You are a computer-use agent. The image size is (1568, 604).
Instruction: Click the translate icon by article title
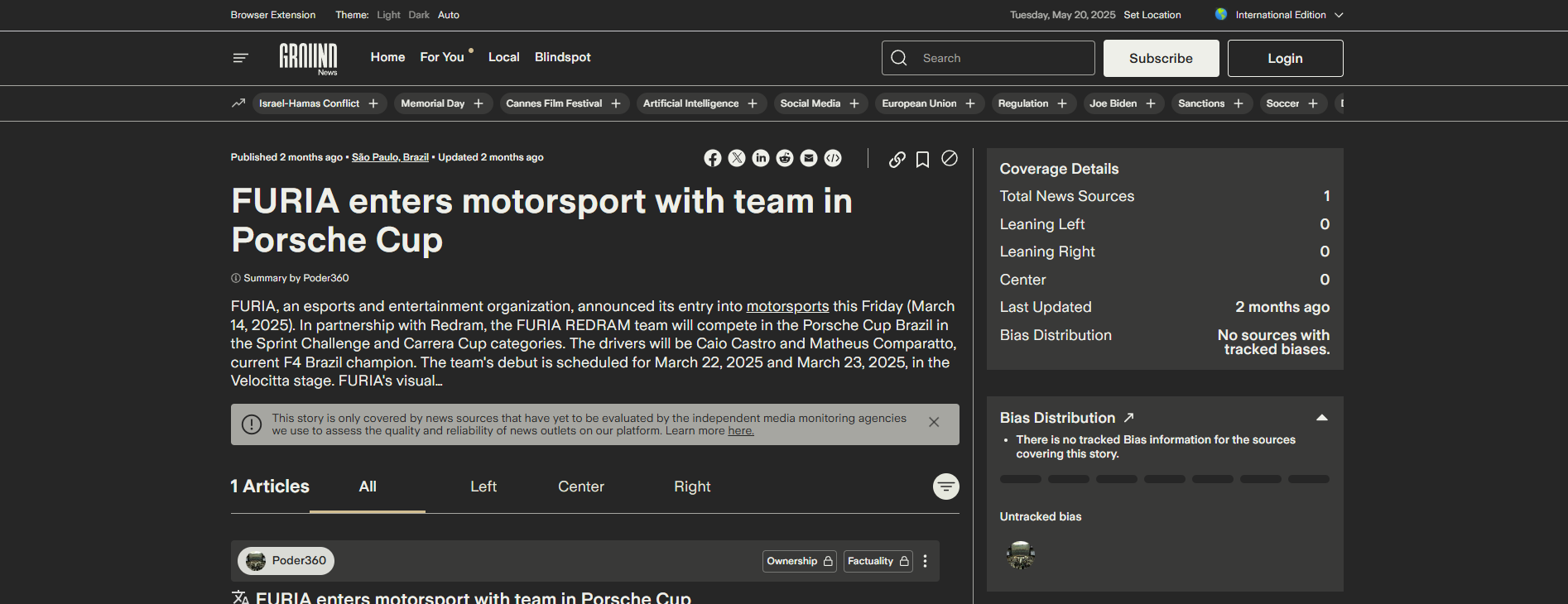(240, 597)
